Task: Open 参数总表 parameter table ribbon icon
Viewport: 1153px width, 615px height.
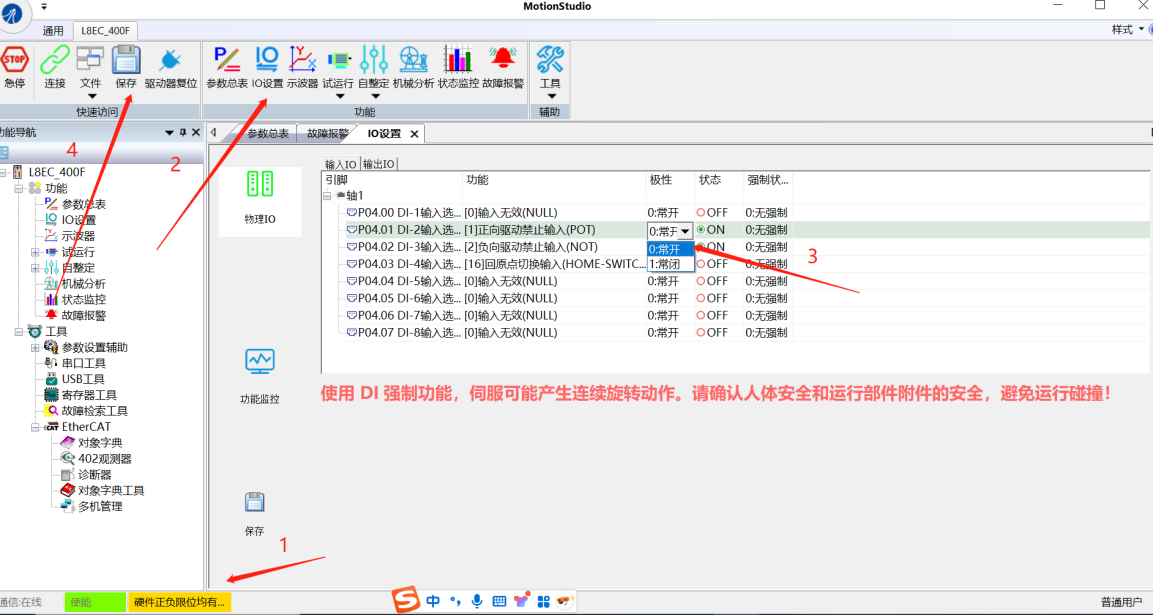Action: (226, 60)
